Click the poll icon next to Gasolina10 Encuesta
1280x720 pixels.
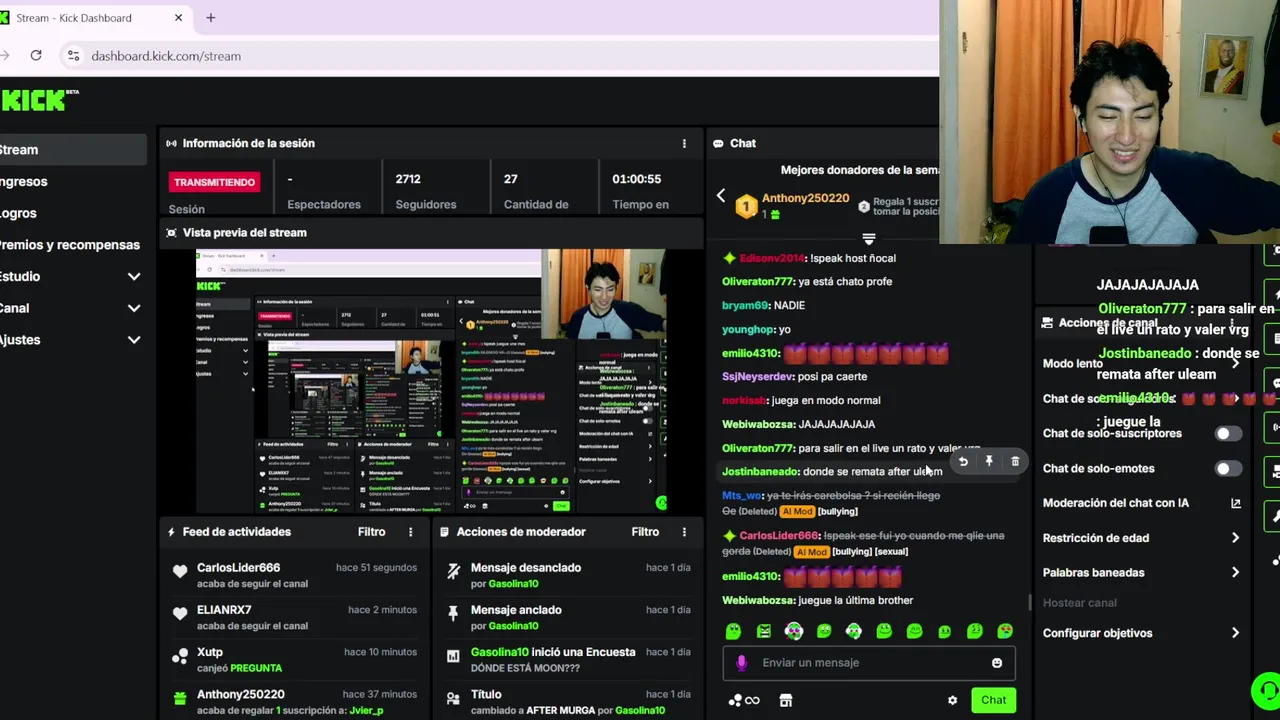click(x=453, y=656)
